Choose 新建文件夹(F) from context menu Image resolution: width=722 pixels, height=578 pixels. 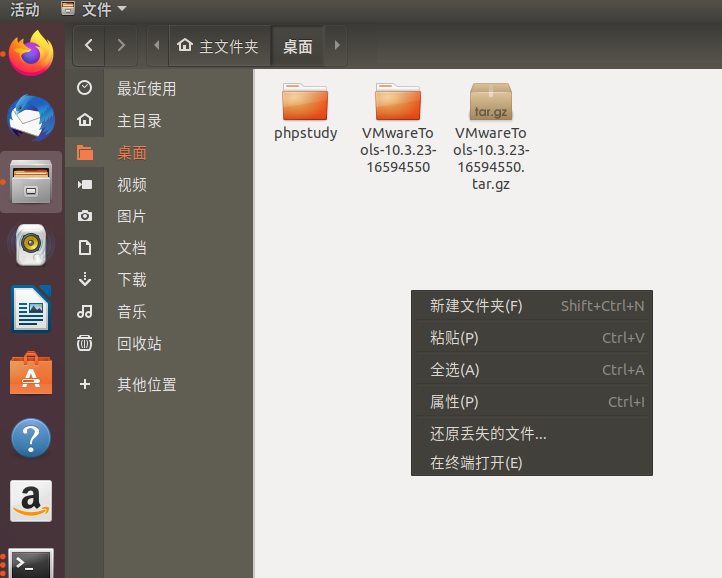click(532, 306)
